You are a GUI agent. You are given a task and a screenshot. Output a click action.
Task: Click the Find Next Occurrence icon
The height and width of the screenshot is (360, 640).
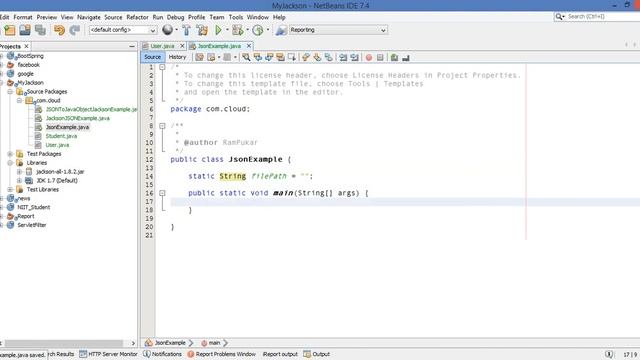point(269,58)
